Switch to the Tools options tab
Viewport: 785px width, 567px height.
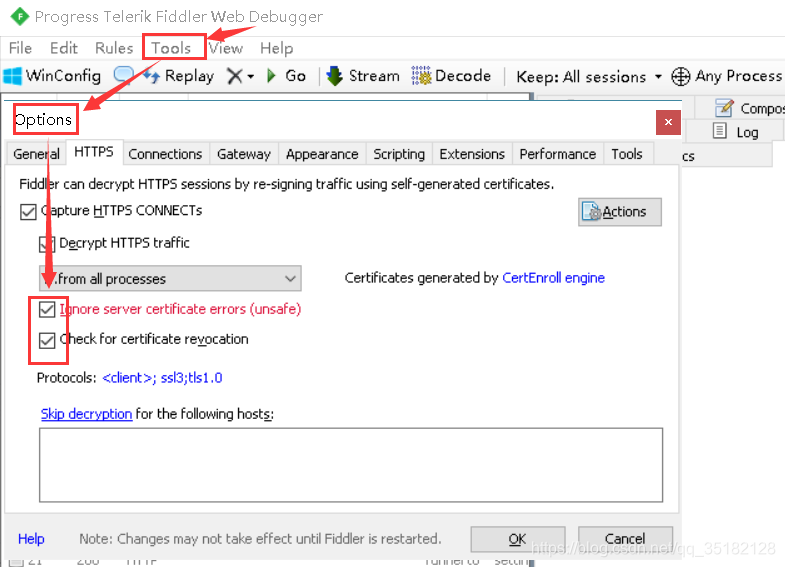pos(627,154)
